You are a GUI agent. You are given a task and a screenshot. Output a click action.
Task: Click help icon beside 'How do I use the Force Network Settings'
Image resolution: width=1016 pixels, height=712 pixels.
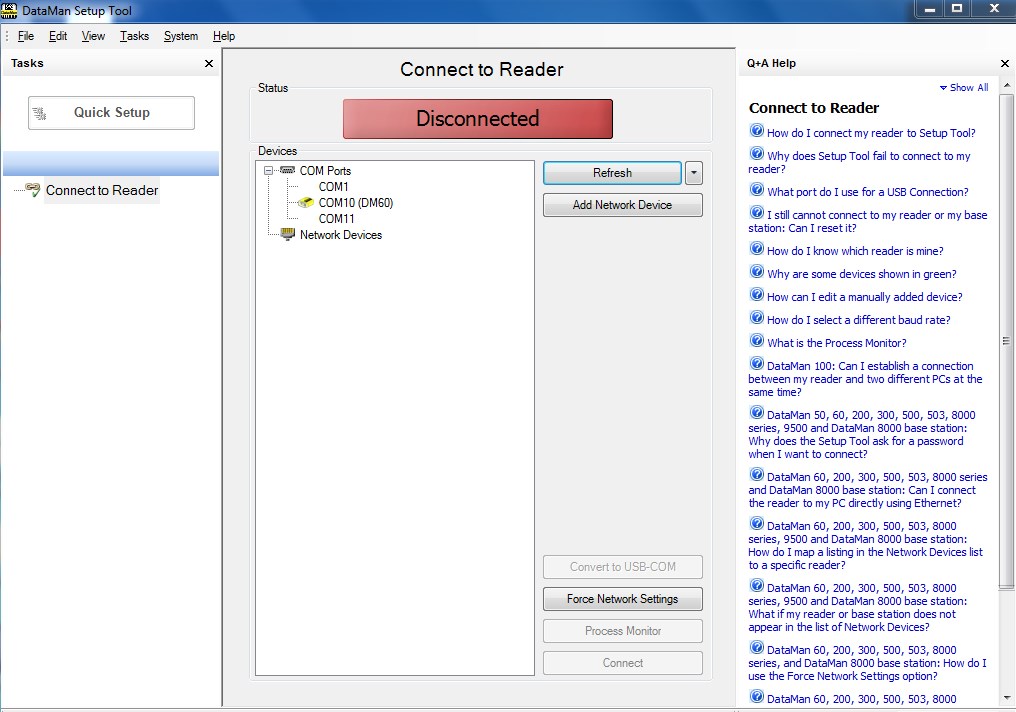coord(756,647)
